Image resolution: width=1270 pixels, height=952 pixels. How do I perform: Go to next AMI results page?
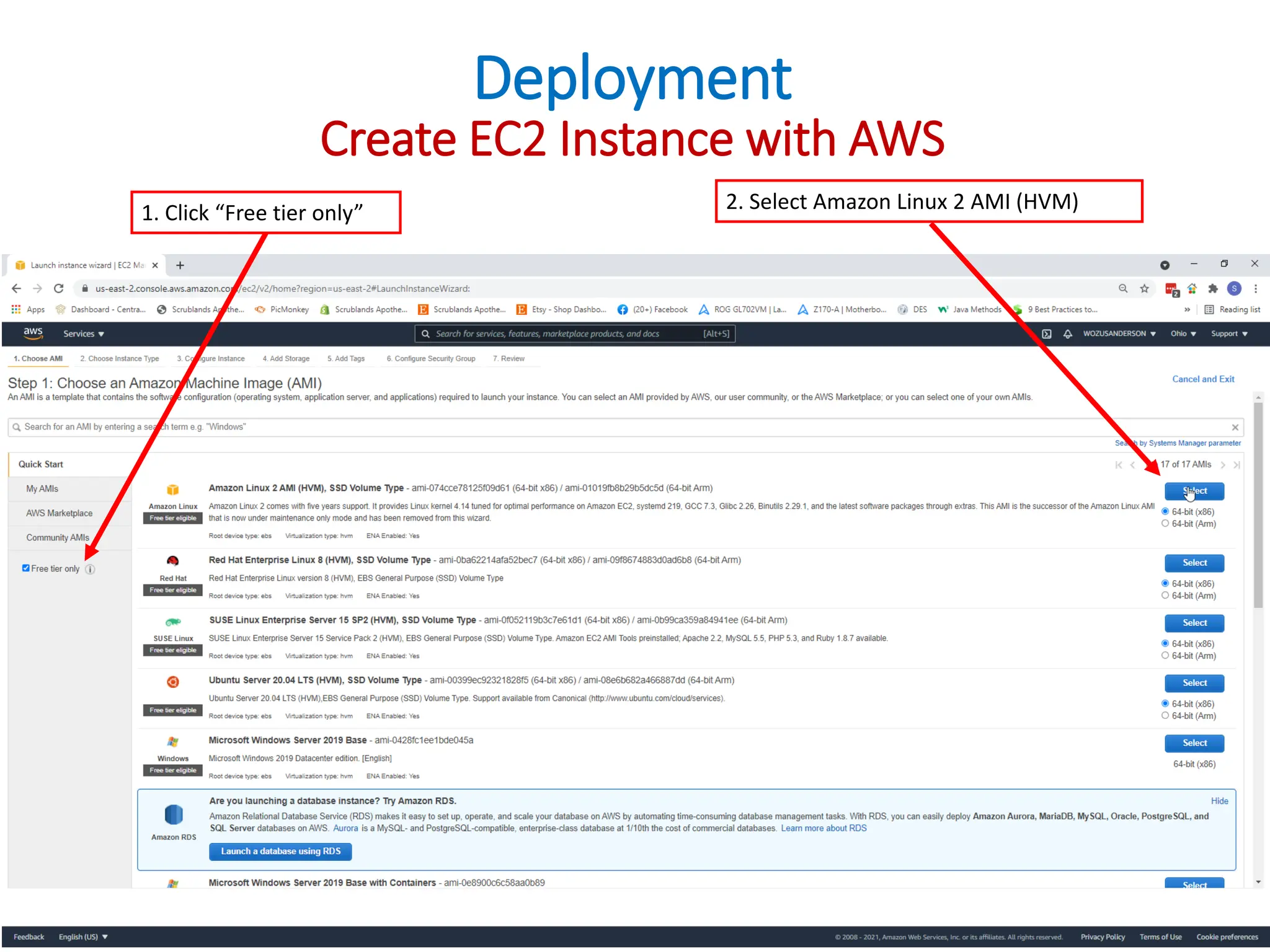tap(1223, 465)
